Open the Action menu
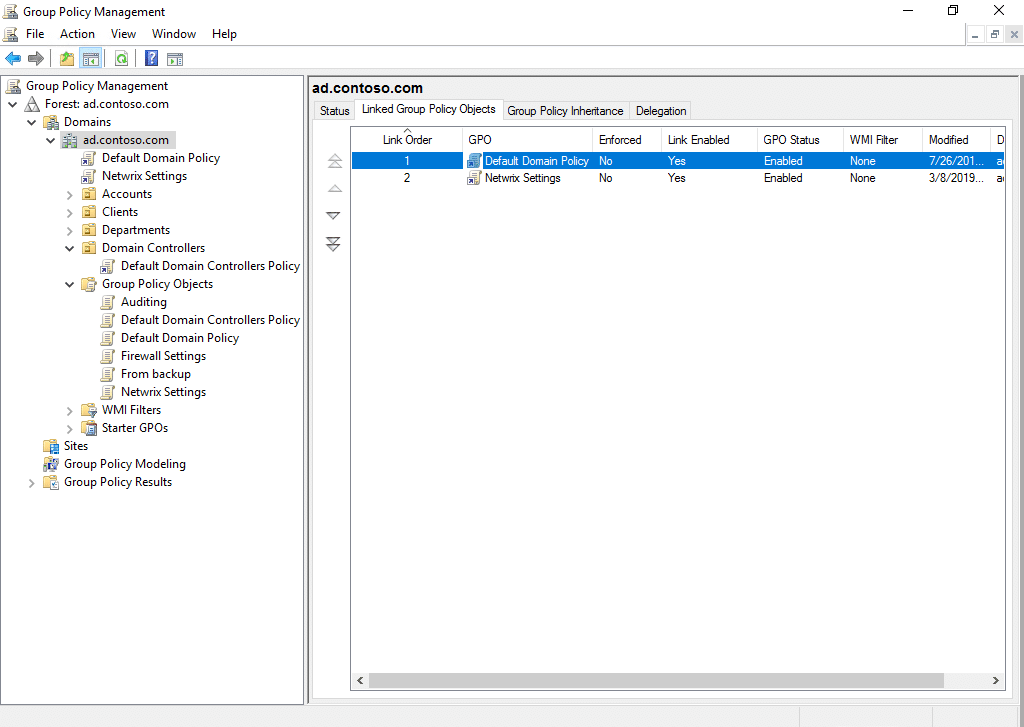 click(x=77, y=34)
